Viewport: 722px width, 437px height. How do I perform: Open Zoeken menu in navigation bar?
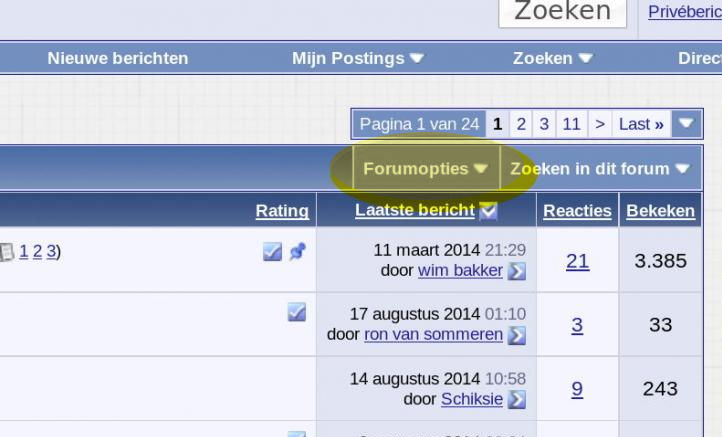tap(553, 58)
